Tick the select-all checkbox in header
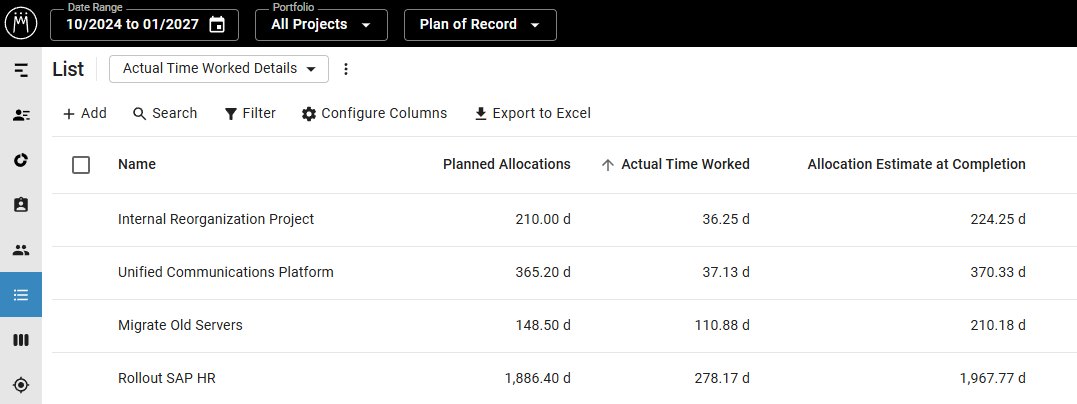This screenshot has width=1077, height=404. click(81, 165)
